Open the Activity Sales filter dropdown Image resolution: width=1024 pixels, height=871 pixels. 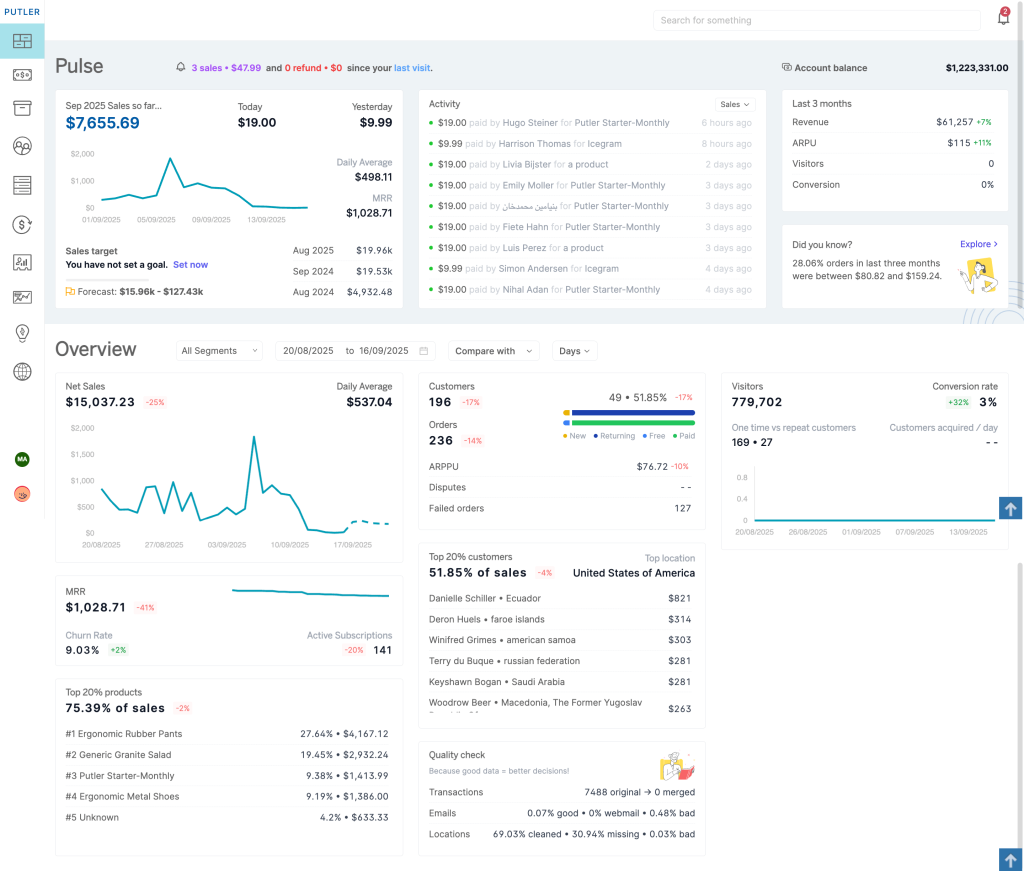[x=735, y=104]
